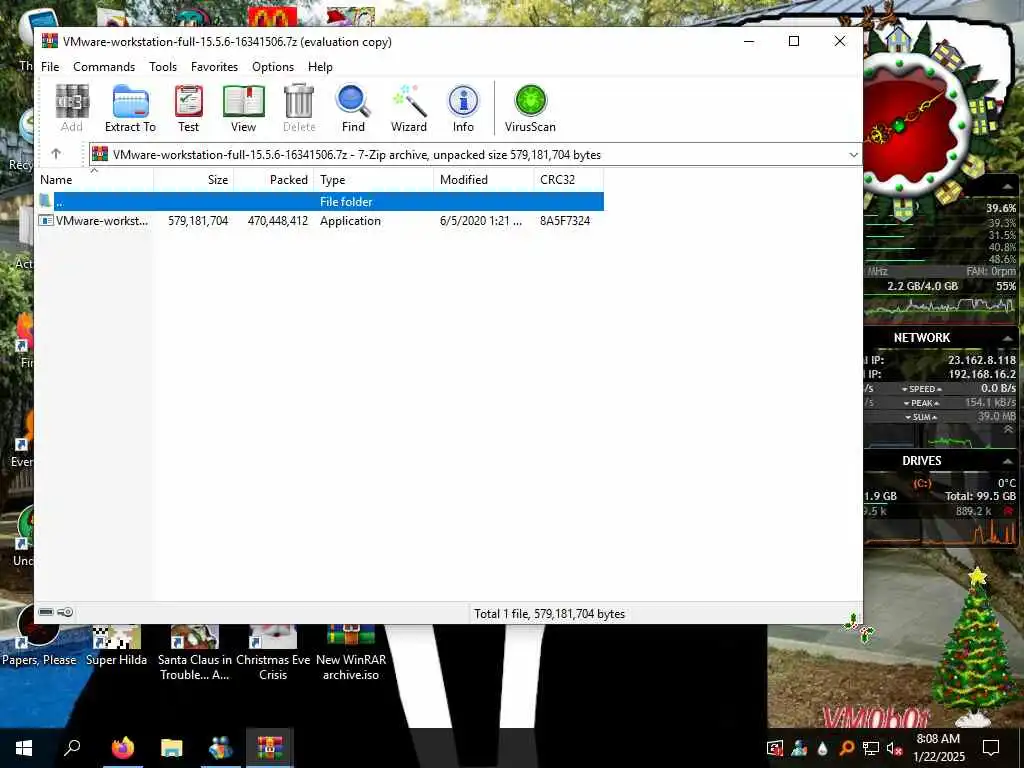Sort files by the Packed column
1024x768 pixels.
[274, 180]
